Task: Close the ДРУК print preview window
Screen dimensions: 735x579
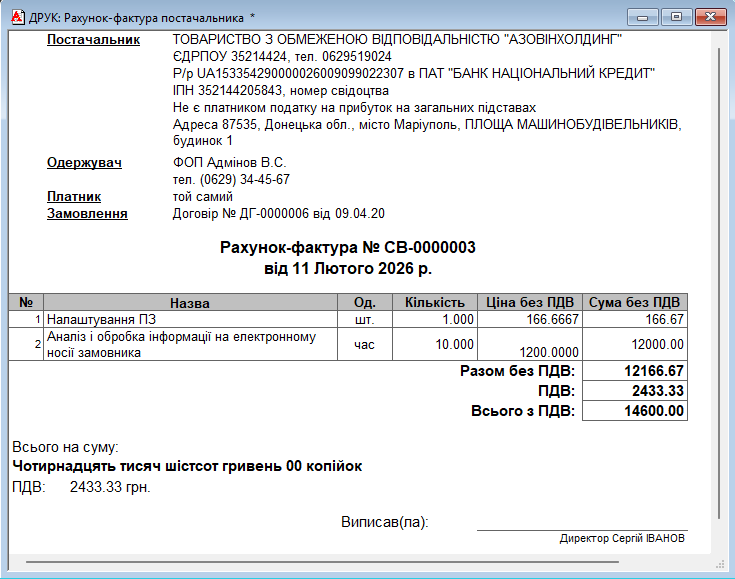Action: [x=709, y=17]
